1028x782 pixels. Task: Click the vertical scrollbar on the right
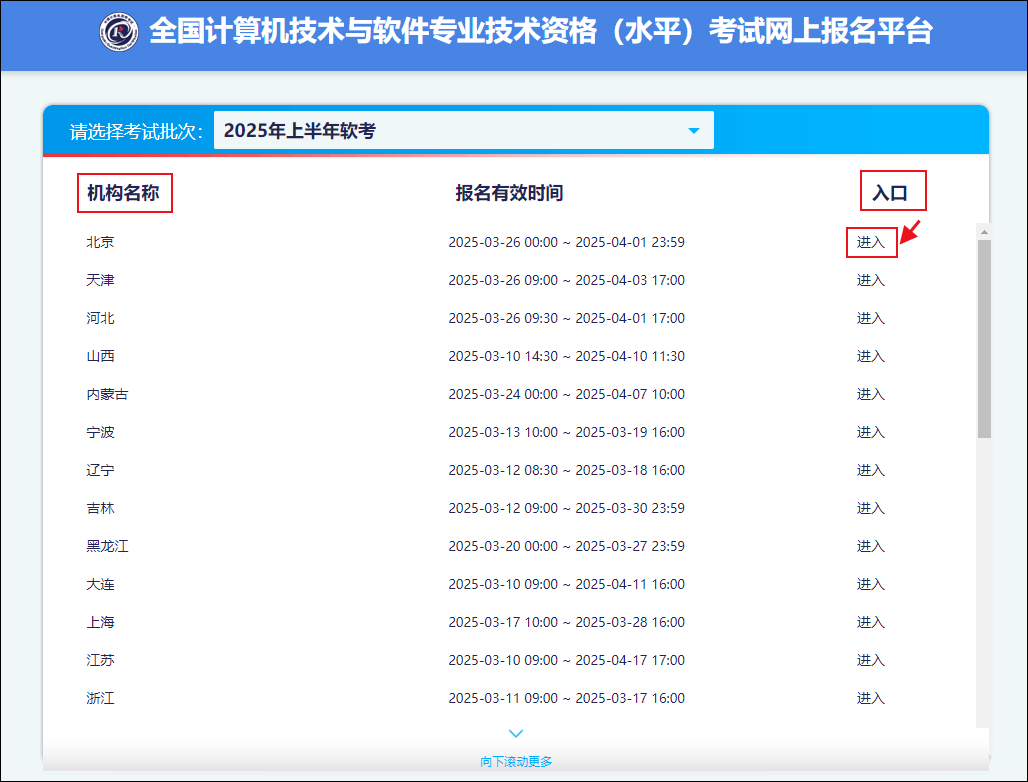click(x=982, y=300)
